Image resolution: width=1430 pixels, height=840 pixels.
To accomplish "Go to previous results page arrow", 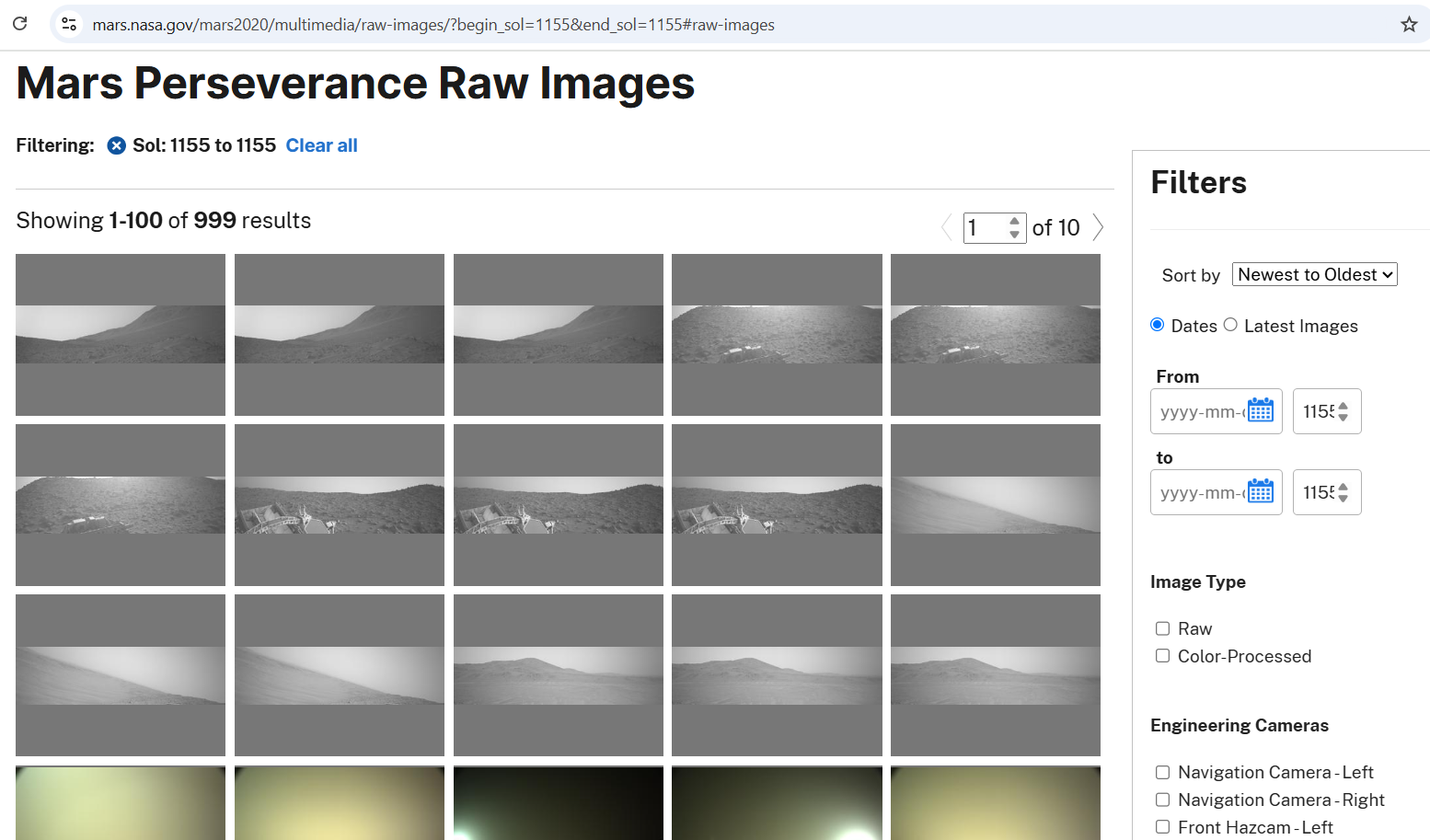I will pos(946,227).
